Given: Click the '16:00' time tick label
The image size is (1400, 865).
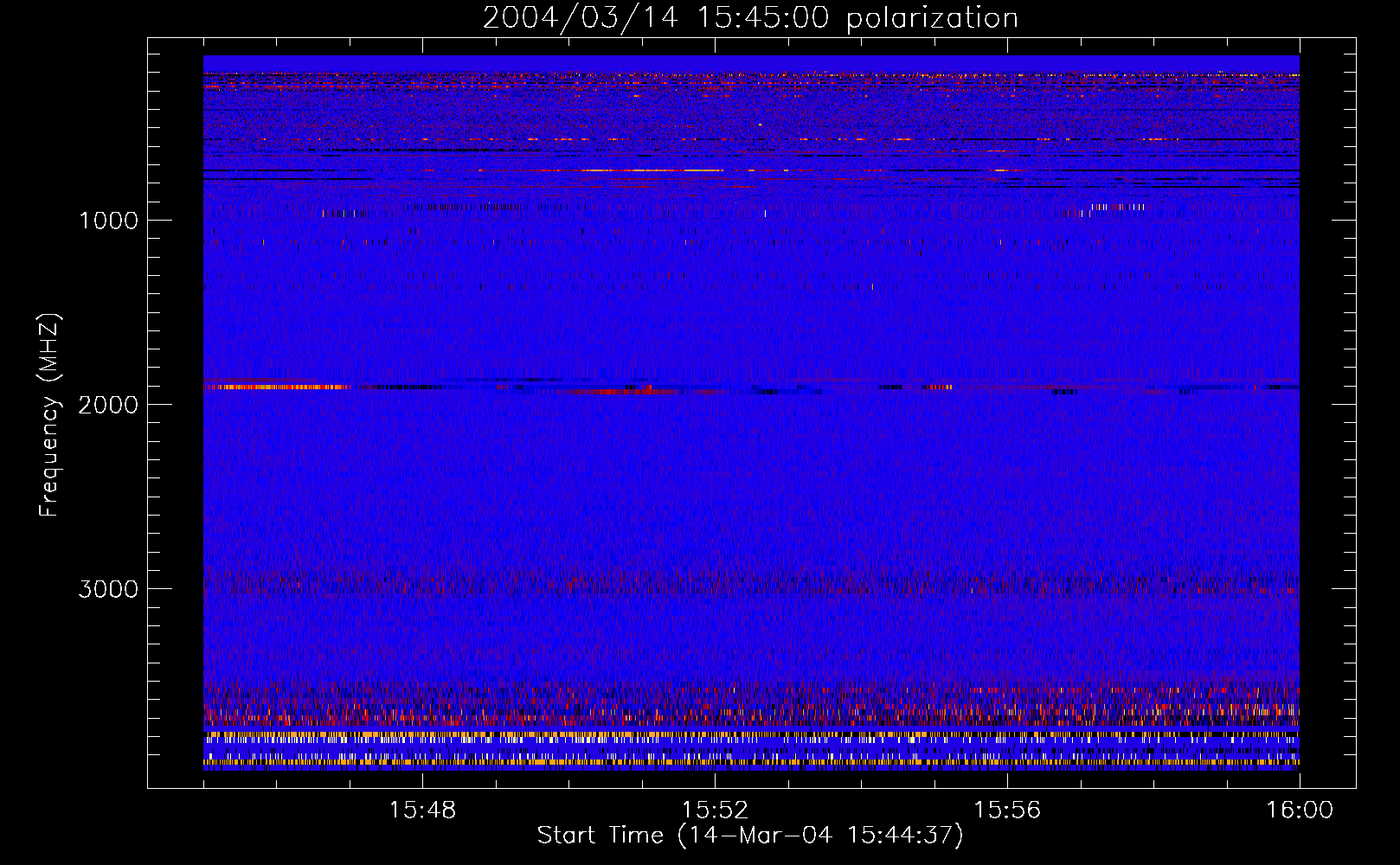Looking at the screenshot, I should [x=1300, y=811].
